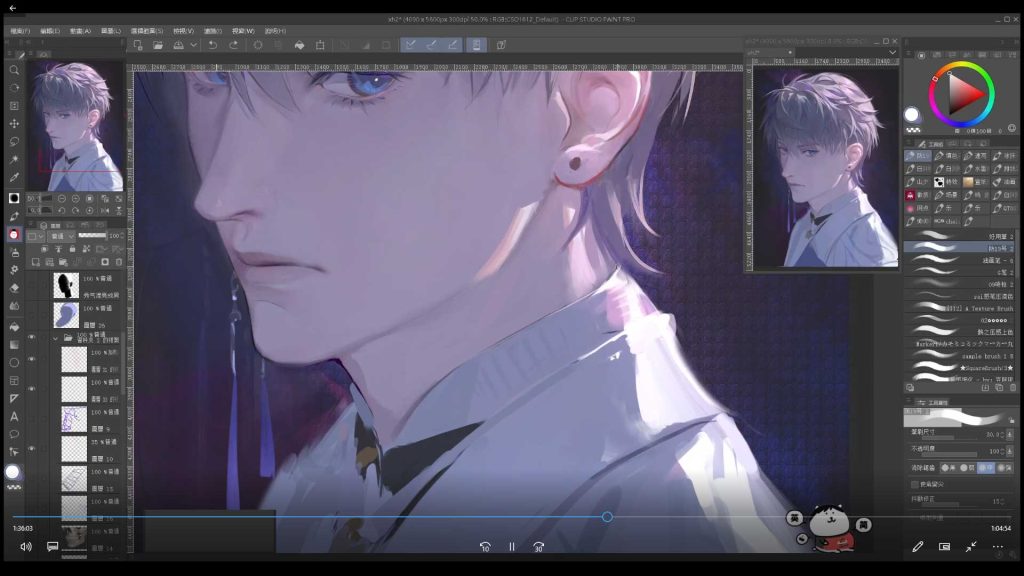Click the Fill bucket icon in the command bar
This screenshot has height=576, width=1024.
click(299, 45)
